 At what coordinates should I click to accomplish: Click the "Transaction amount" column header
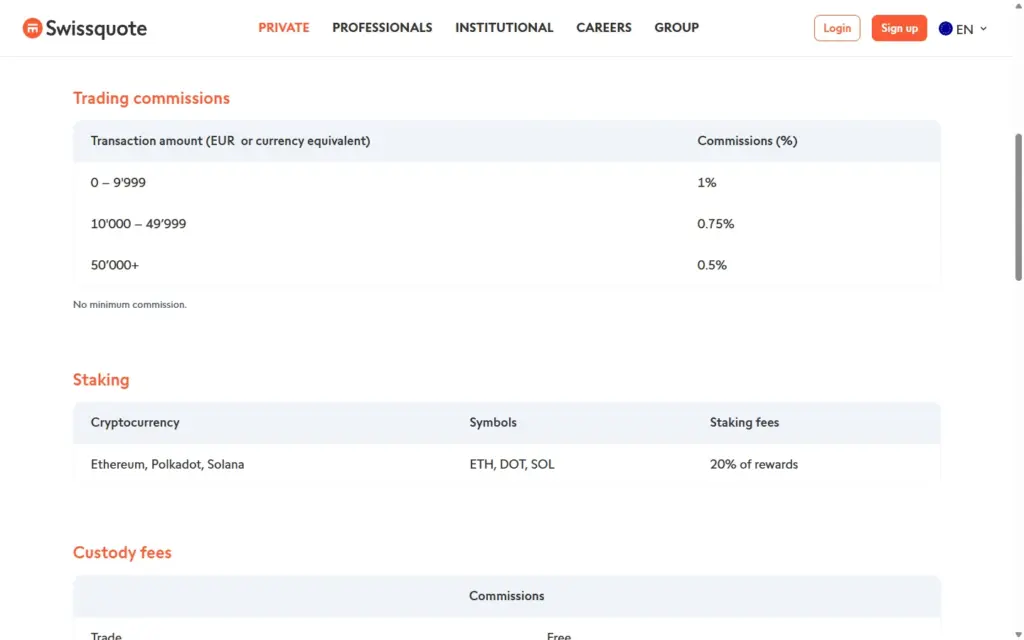click(x=231, y=141)
